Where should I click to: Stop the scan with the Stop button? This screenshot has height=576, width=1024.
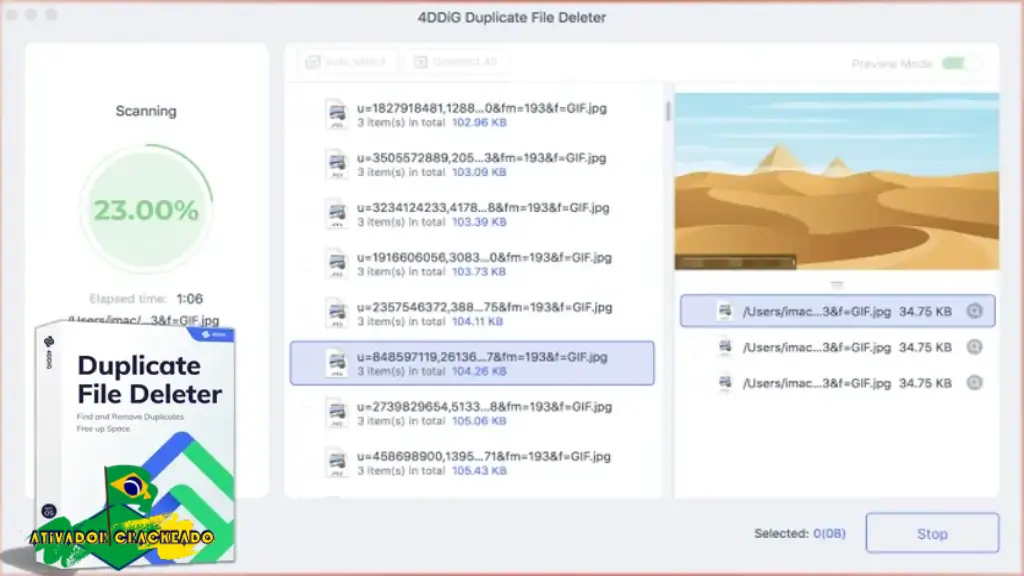tap(932, 534)
